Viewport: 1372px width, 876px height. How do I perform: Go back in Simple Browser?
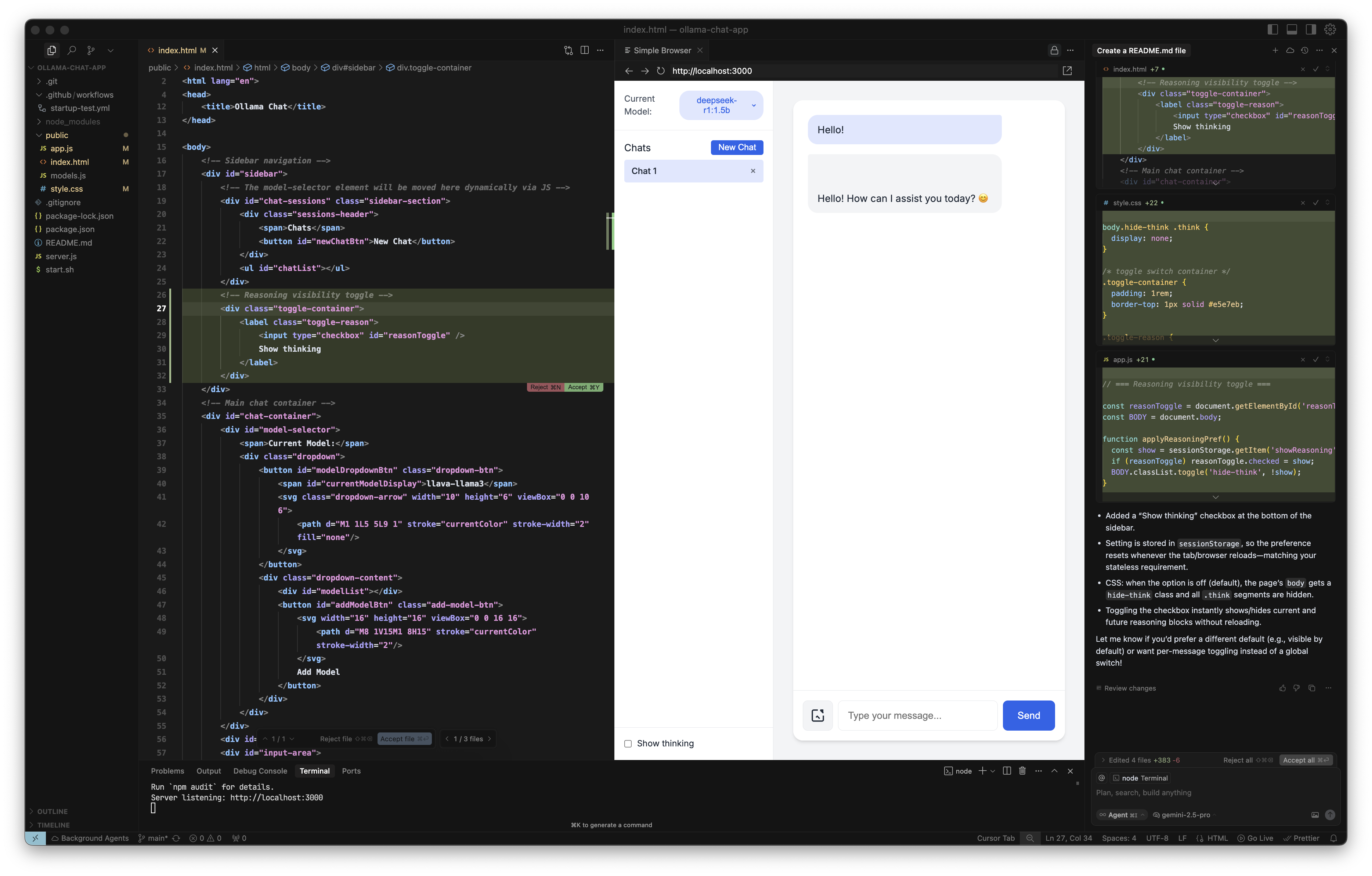[628, 70]
